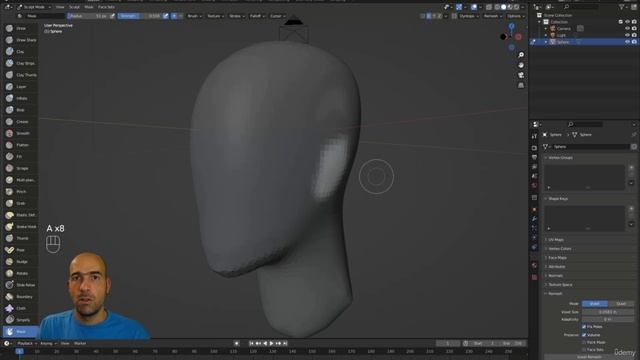Image resolution: width=640 pixels, height=360 pixels.
Task: Select the Pose brush
Action: (20, 250)
